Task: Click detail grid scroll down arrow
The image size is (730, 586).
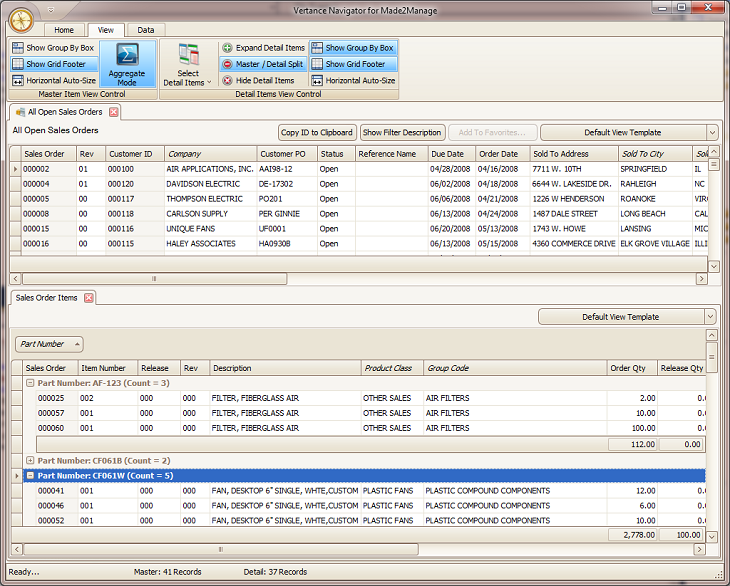Action: (711, 537)
